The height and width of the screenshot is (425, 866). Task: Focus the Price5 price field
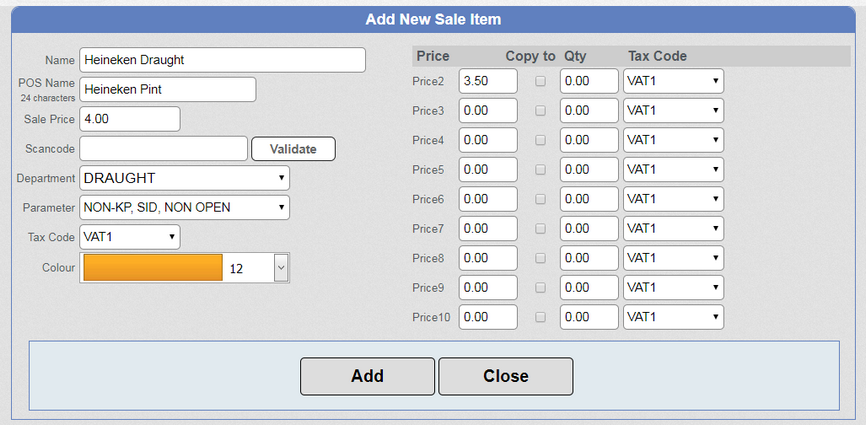[488, 169]
